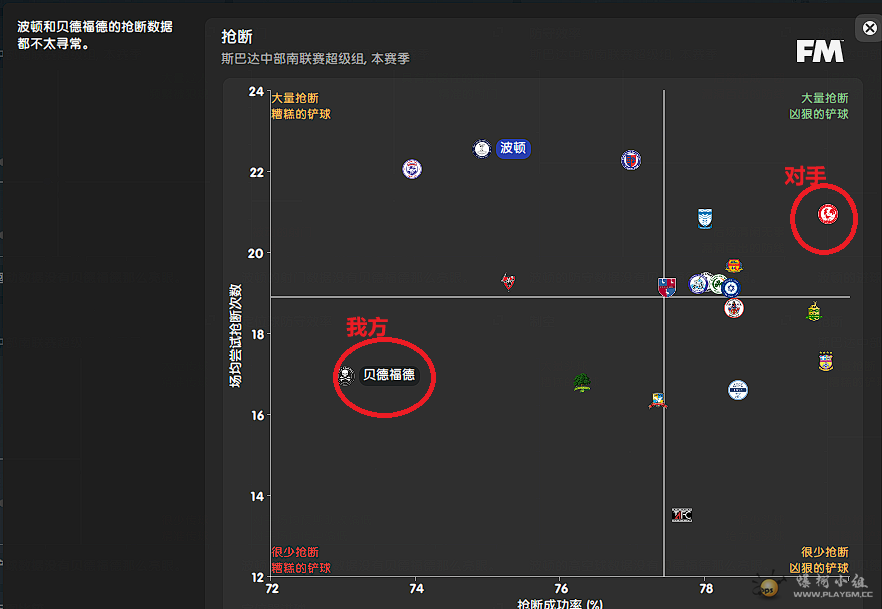Viewport: 882px width, 609px height.
Task: Click the green 大量抢断 凶狠的铲球 quadrant label
Action: (x=818, y=106)
